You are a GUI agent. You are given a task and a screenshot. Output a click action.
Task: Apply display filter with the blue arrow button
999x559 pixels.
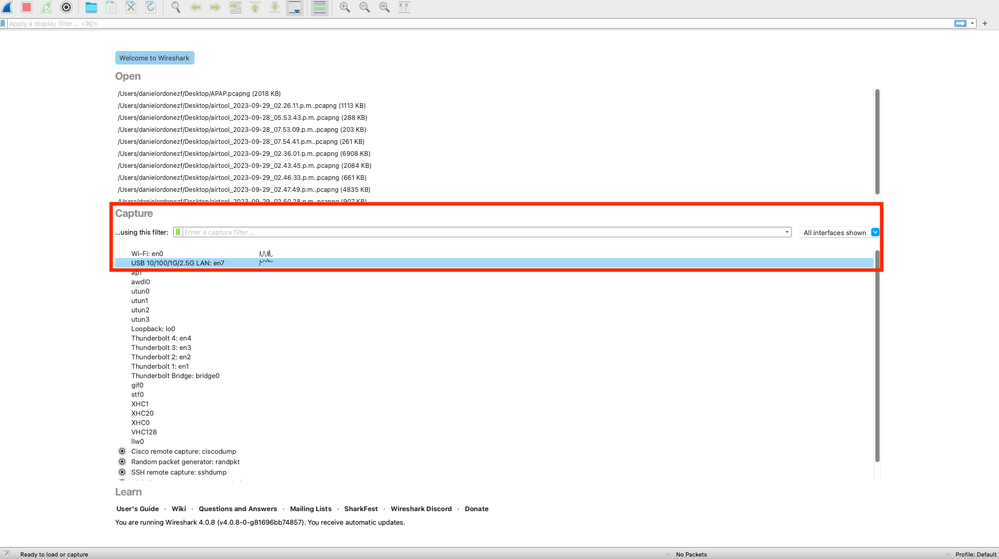coord(960,24)
